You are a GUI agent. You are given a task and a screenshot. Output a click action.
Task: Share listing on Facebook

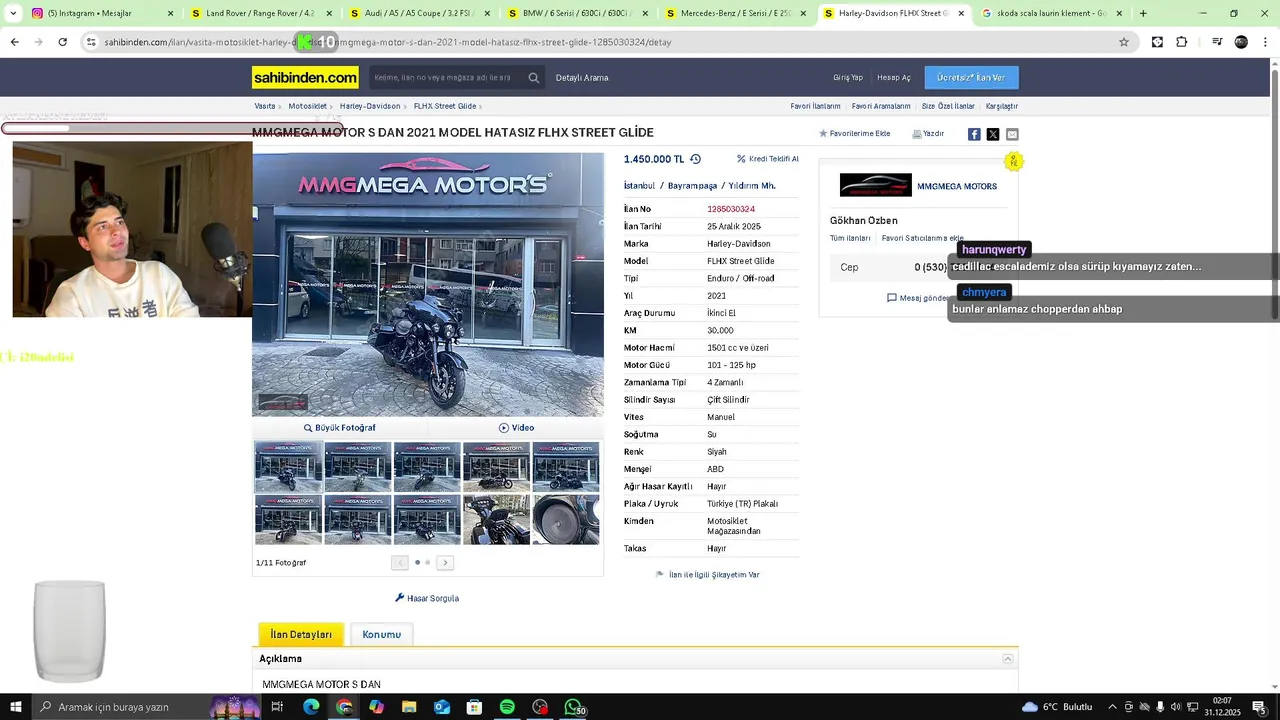tap(974, 134)
